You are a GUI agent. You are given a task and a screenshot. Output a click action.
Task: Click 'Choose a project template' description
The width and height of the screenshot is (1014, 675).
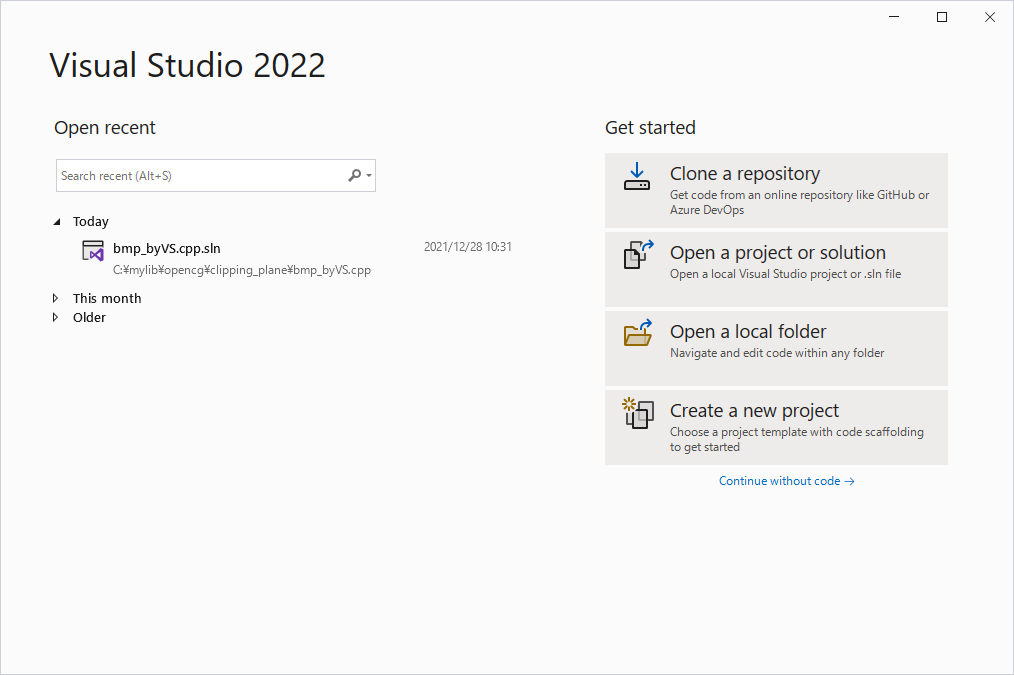pyautogui.click(x=797, y=439)
